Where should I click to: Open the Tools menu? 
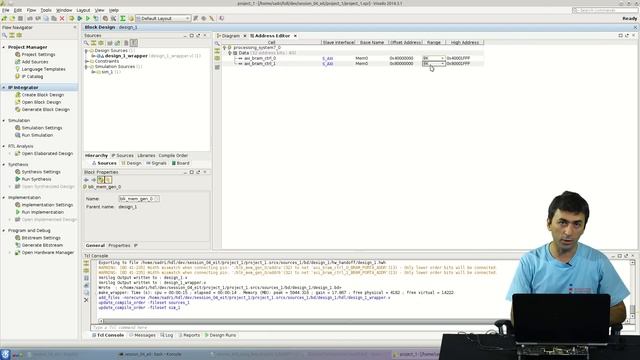46,10
